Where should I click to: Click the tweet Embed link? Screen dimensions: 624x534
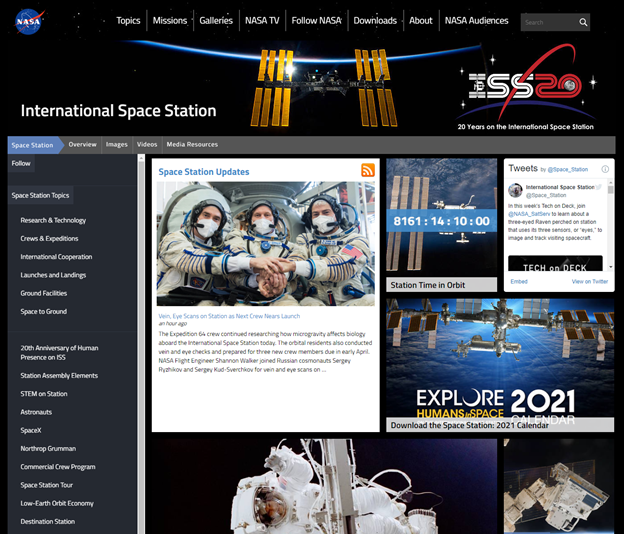pyautogui.click(x=519, y=282)
